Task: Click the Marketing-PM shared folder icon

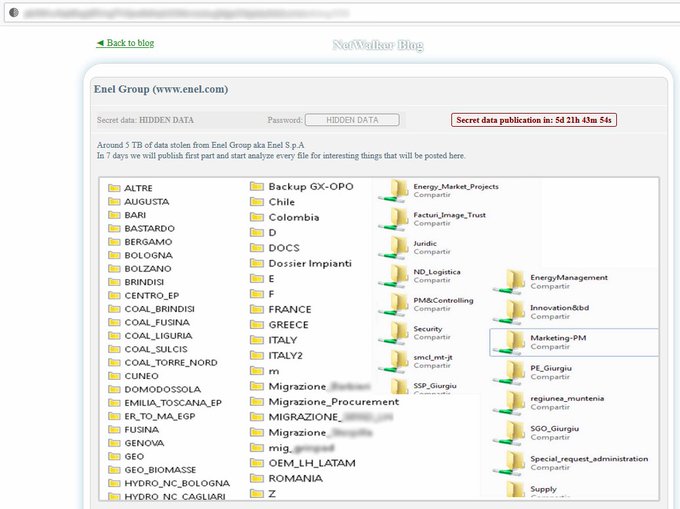Action: [x=510, y=343]
